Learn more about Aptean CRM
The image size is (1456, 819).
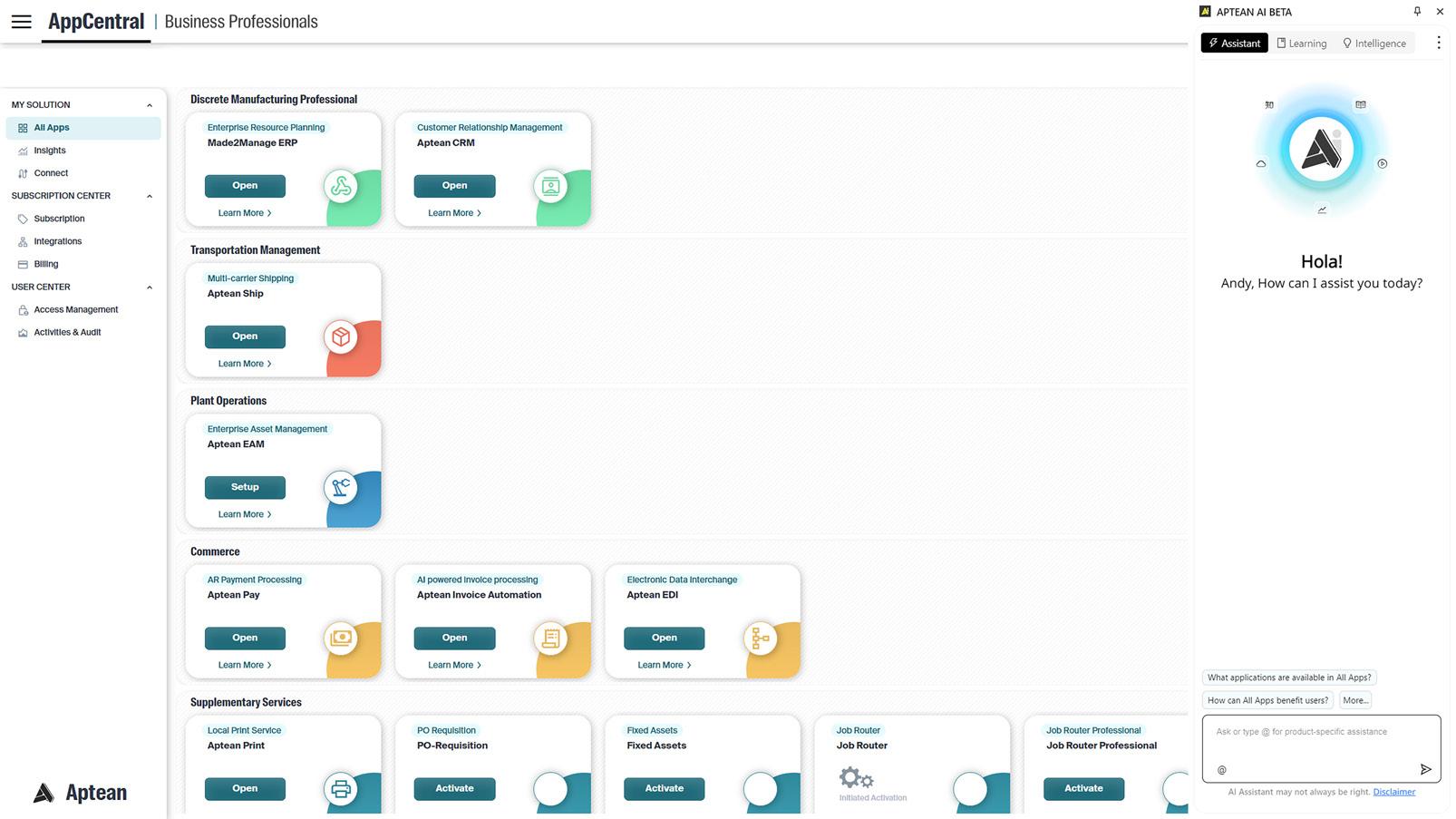tap(454, 213)
